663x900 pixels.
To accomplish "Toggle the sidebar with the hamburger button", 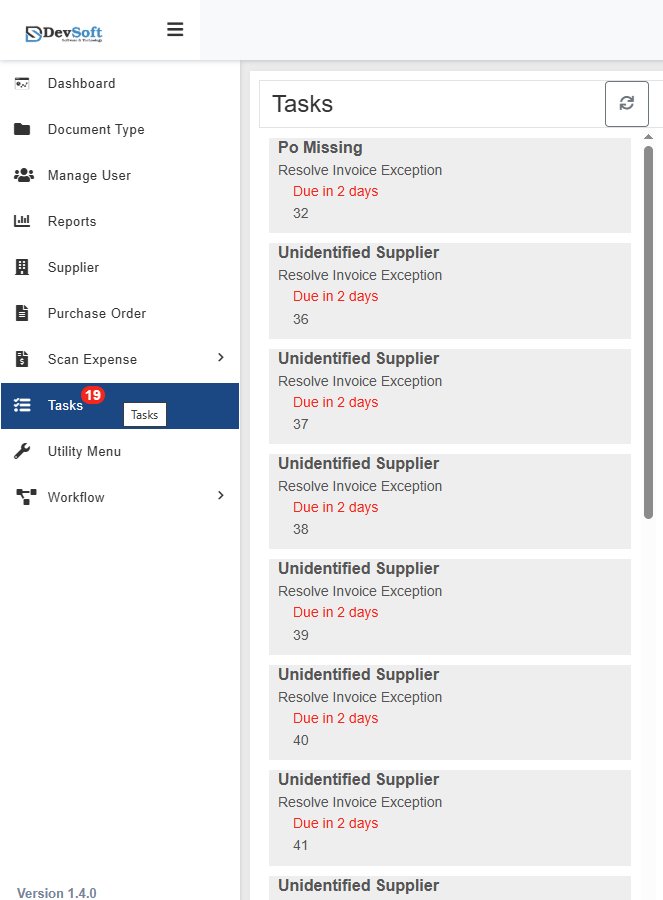I will 175,29.
